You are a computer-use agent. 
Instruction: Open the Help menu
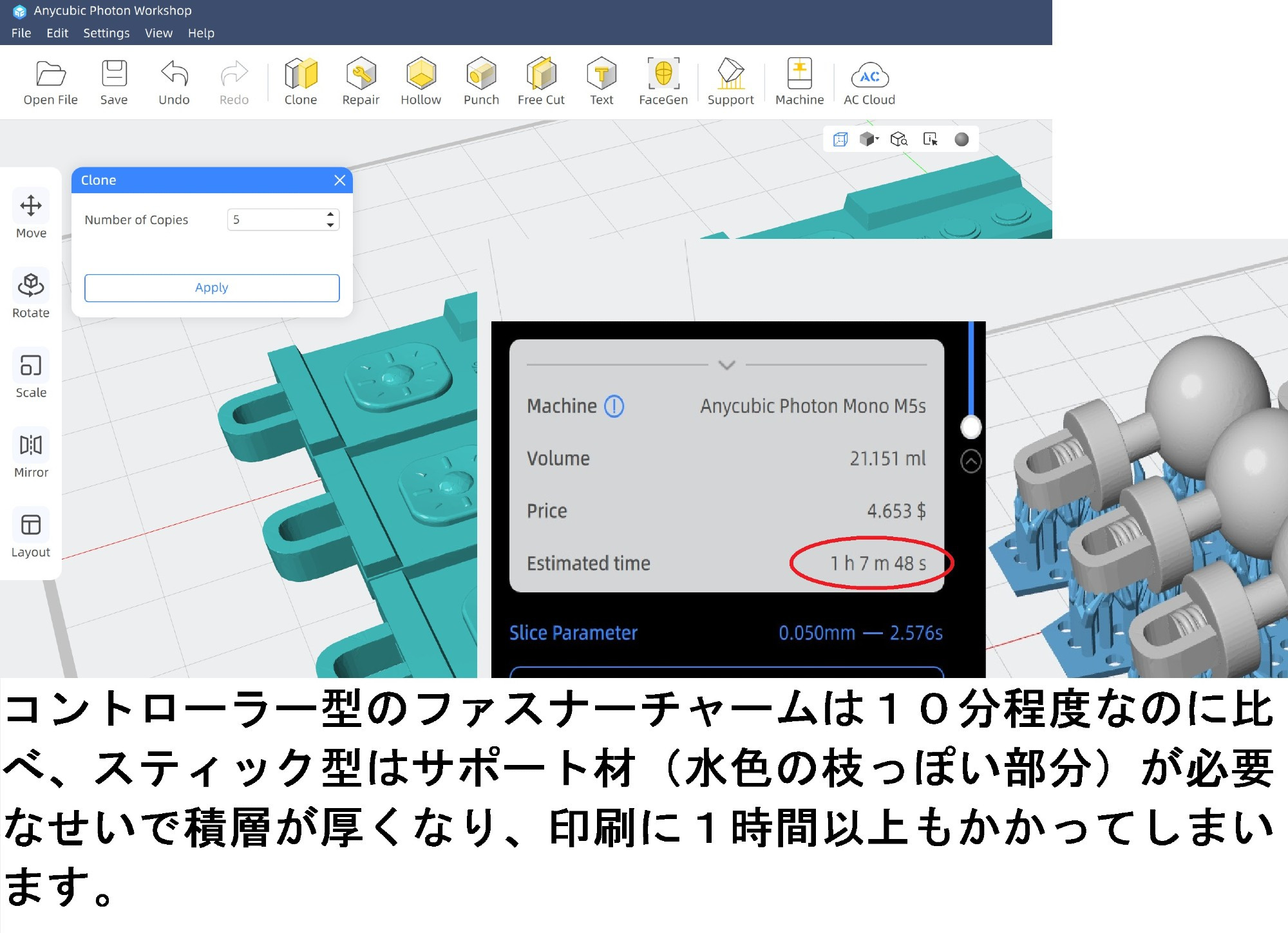(201, 33)
